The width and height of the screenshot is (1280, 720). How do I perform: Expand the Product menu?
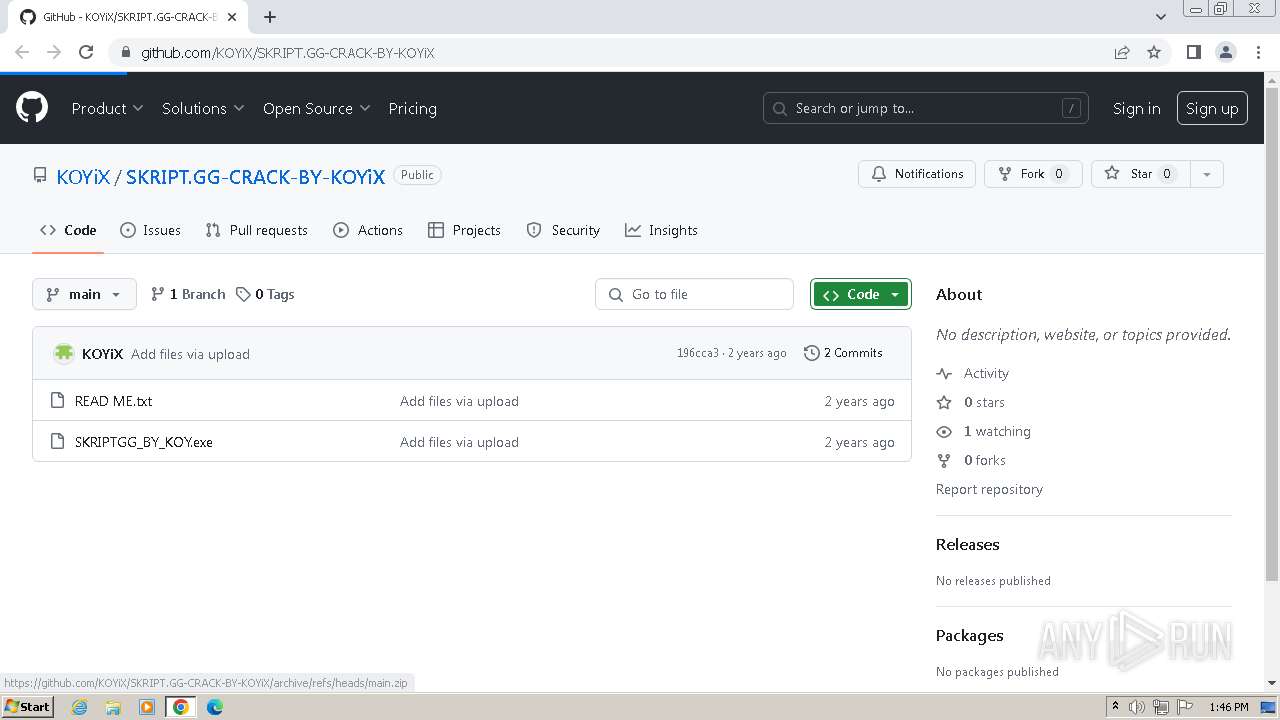click(107, 108)
